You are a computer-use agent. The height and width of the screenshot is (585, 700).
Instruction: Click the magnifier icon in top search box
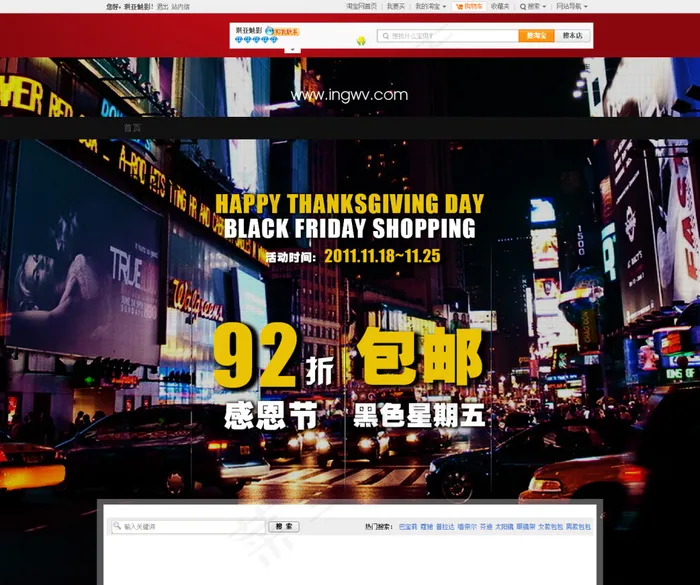click(x=386, y=36)
